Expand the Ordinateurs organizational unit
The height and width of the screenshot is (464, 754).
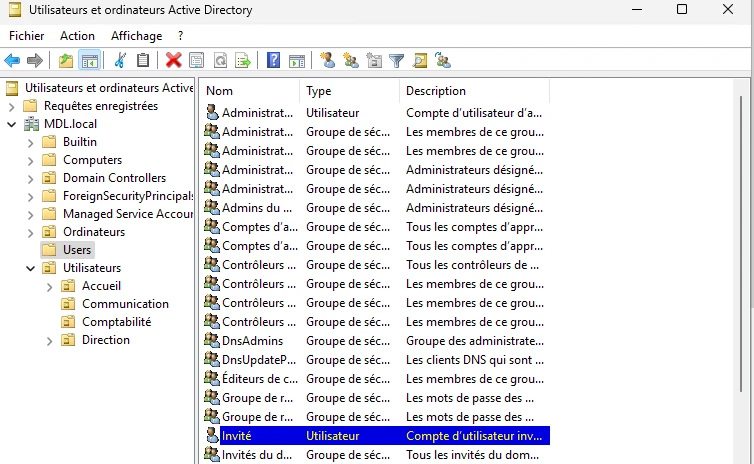[30, 233]
